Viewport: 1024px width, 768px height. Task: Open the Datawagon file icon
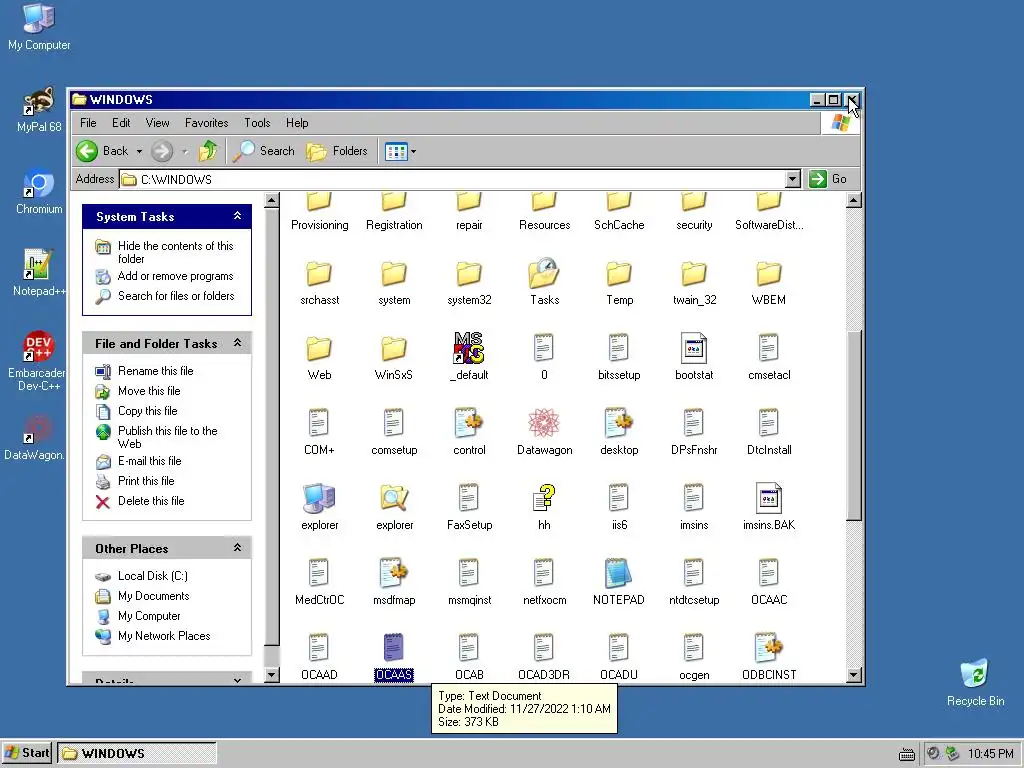tap(544, 423)
